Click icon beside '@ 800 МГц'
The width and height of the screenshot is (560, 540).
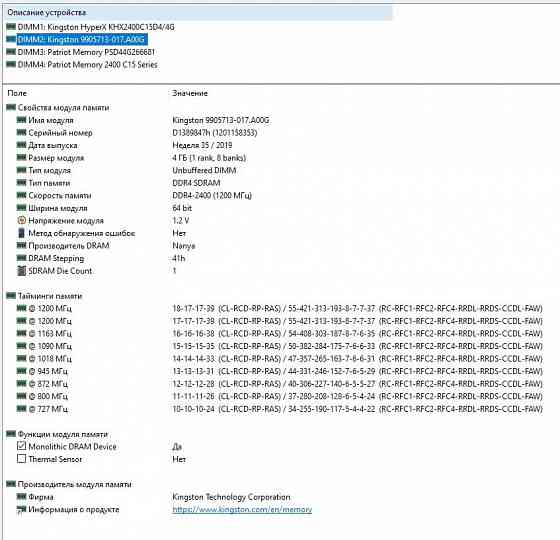coord(21,396)
